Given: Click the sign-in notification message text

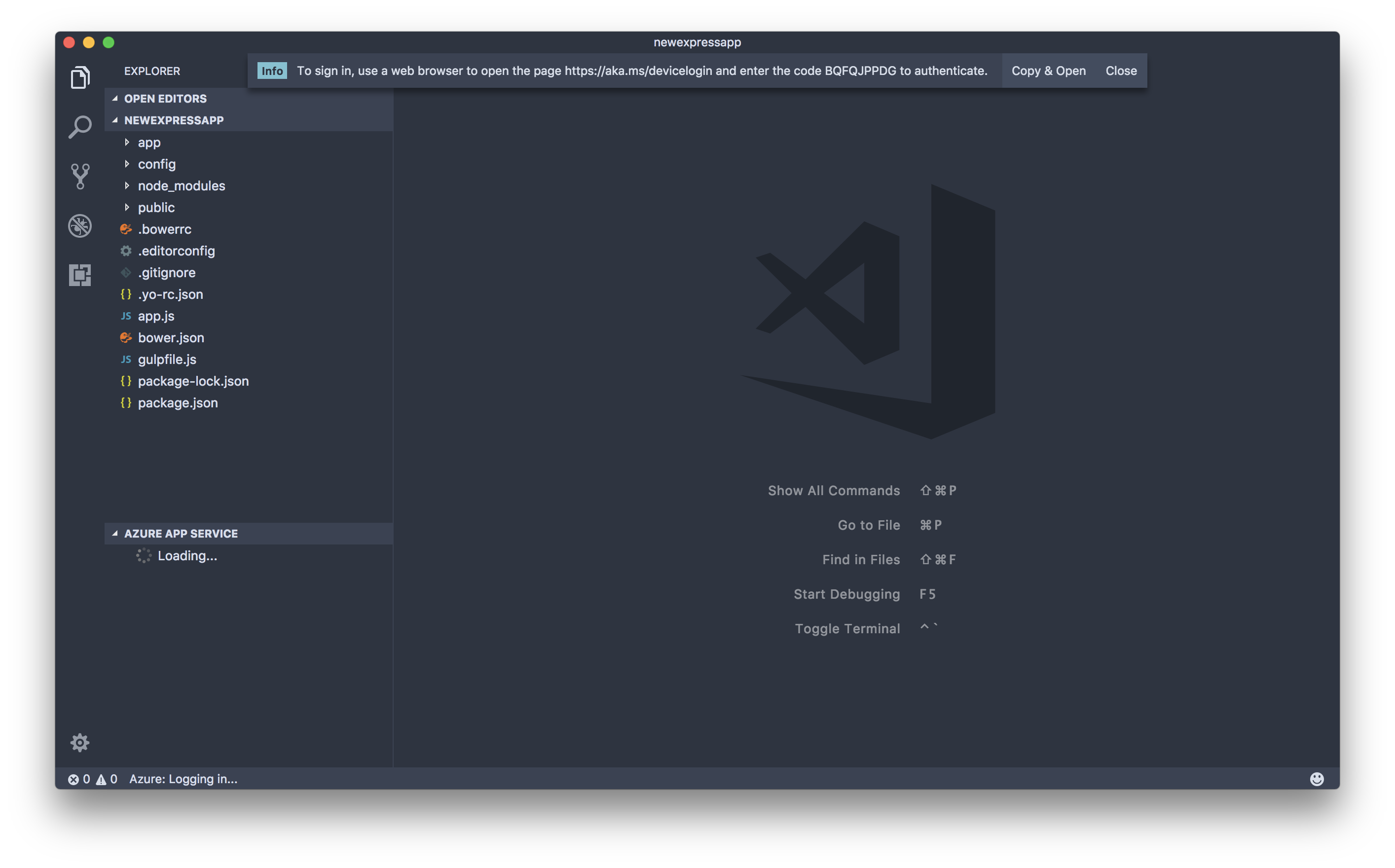Looking at the screenshot, I should (x=642, y=71).
